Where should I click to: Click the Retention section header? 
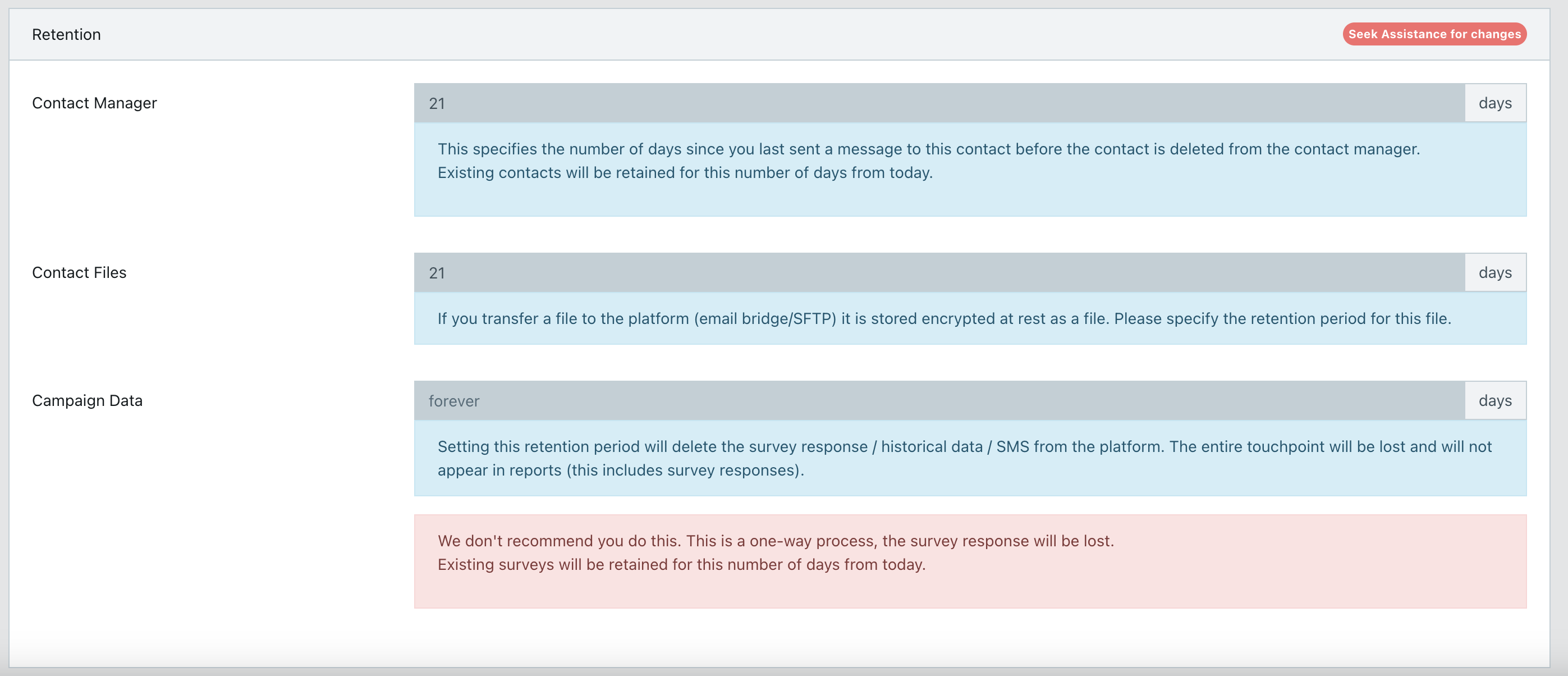[x=66, y=35]
